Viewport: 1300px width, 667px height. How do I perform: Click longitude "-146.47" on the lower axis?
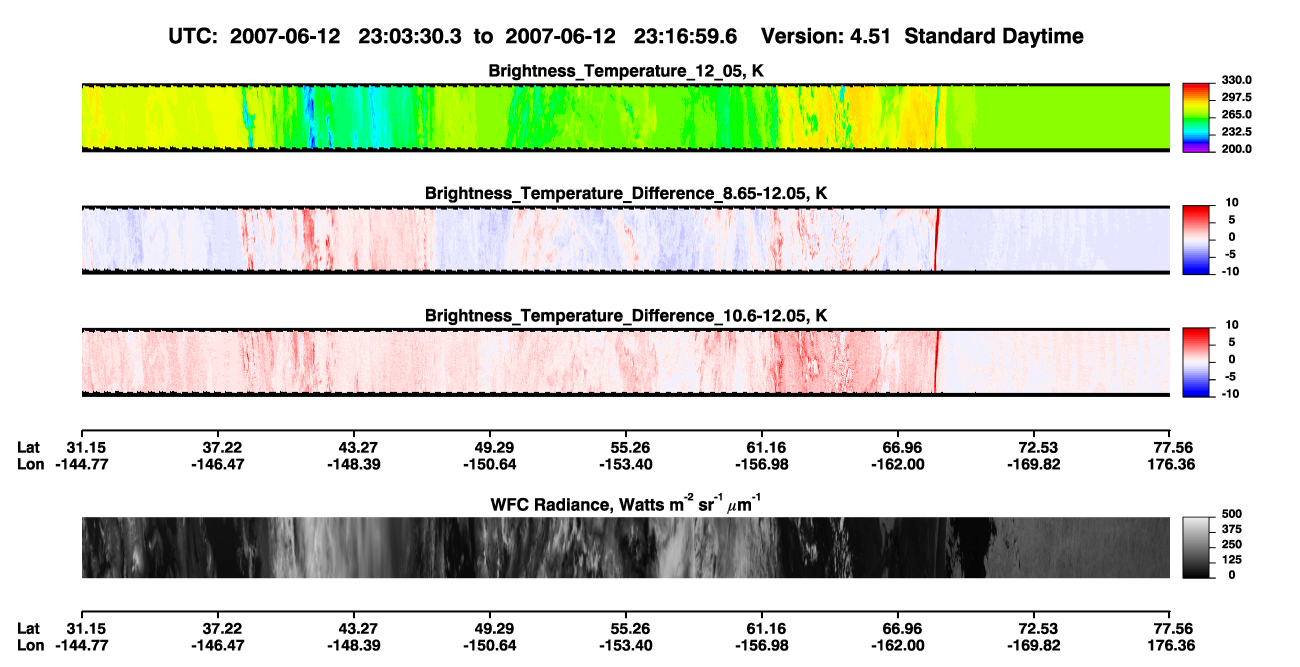219,647
